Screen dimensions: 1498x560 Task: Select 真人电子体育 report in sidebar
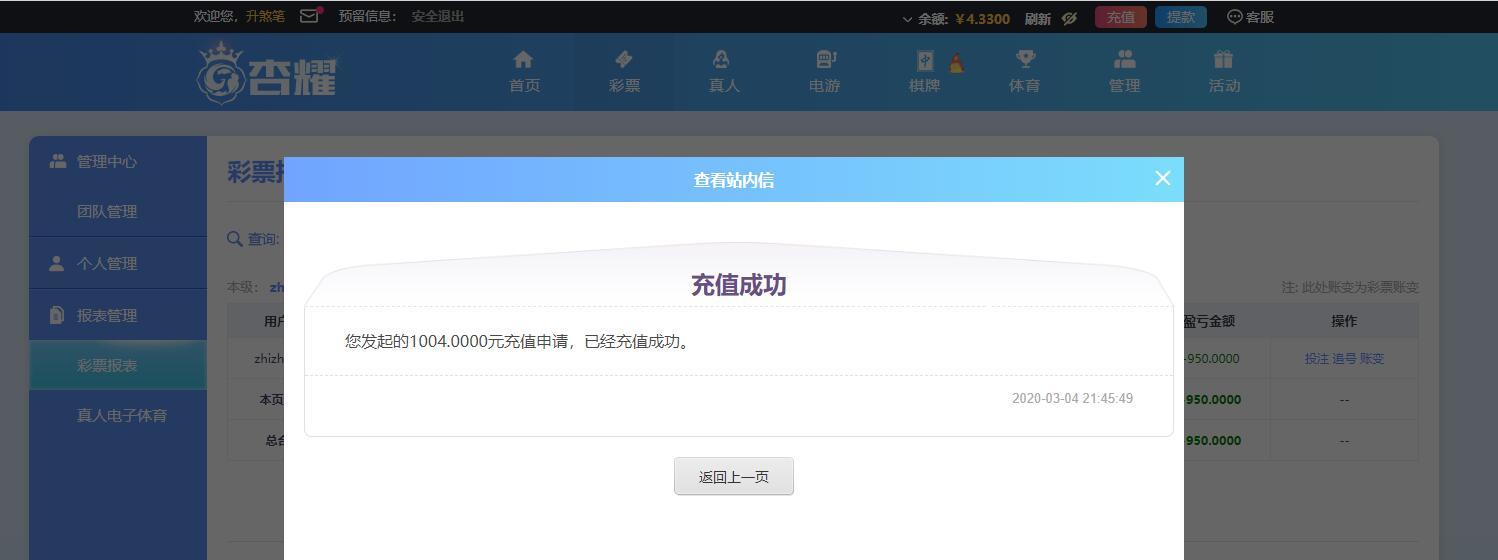tap(121, 415)
